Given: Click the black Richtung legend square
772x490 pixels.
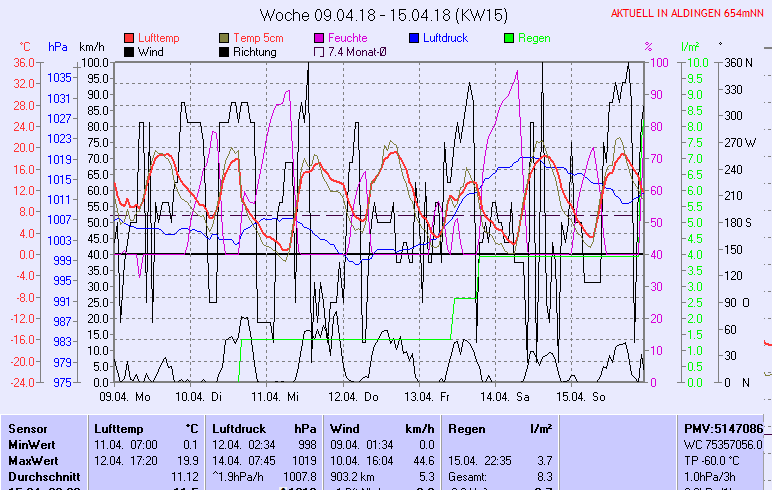Looking at the screenshot, I should pos(224,52).
